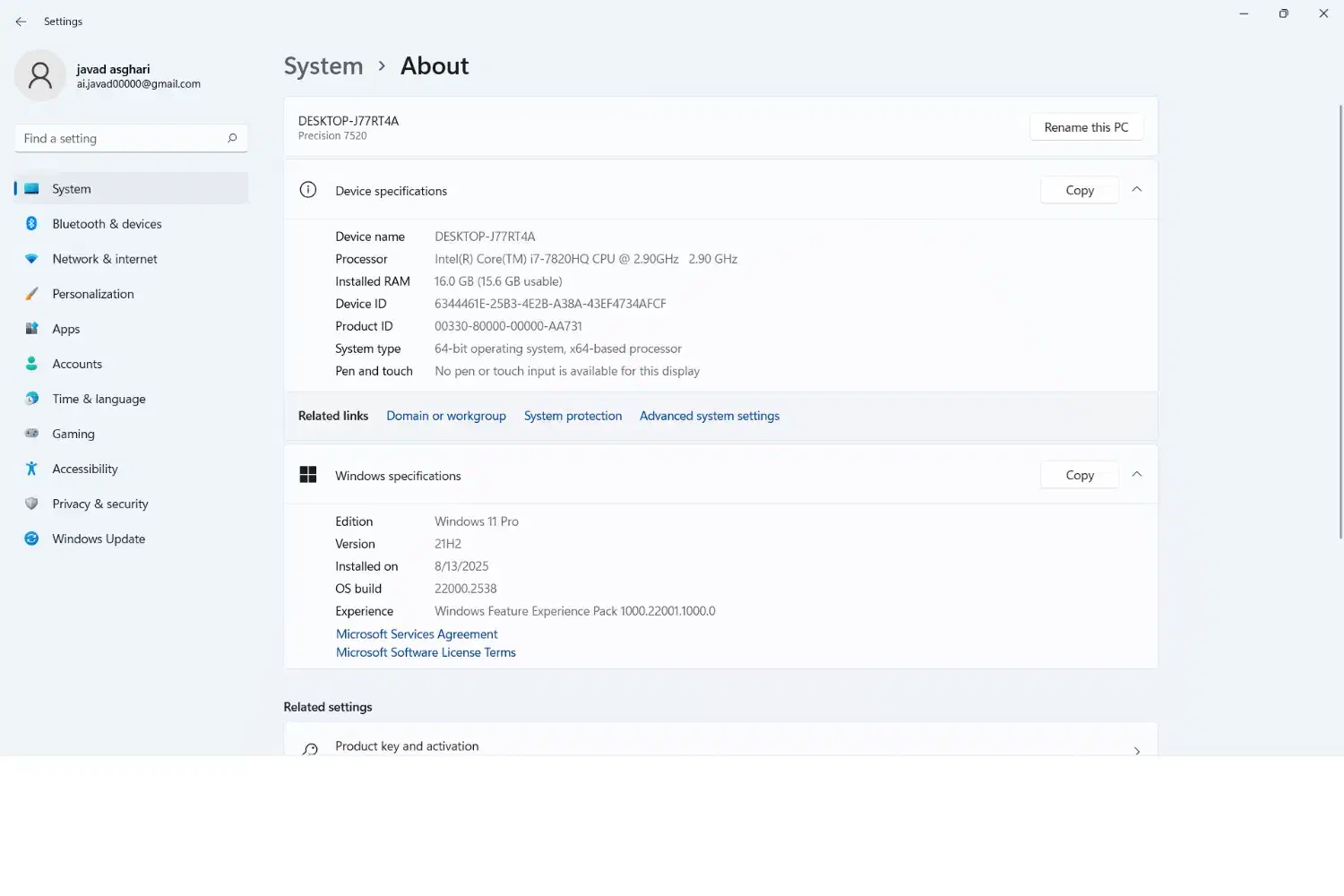
Task: Click the Rename this PC button
Action: click(1086, 127)
